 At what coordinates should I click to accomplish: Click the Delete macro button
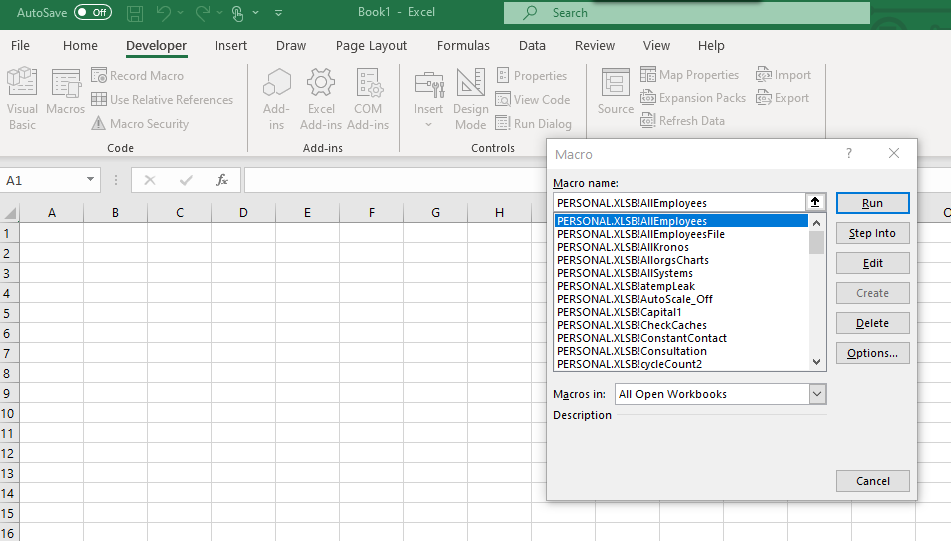(872, 323)
